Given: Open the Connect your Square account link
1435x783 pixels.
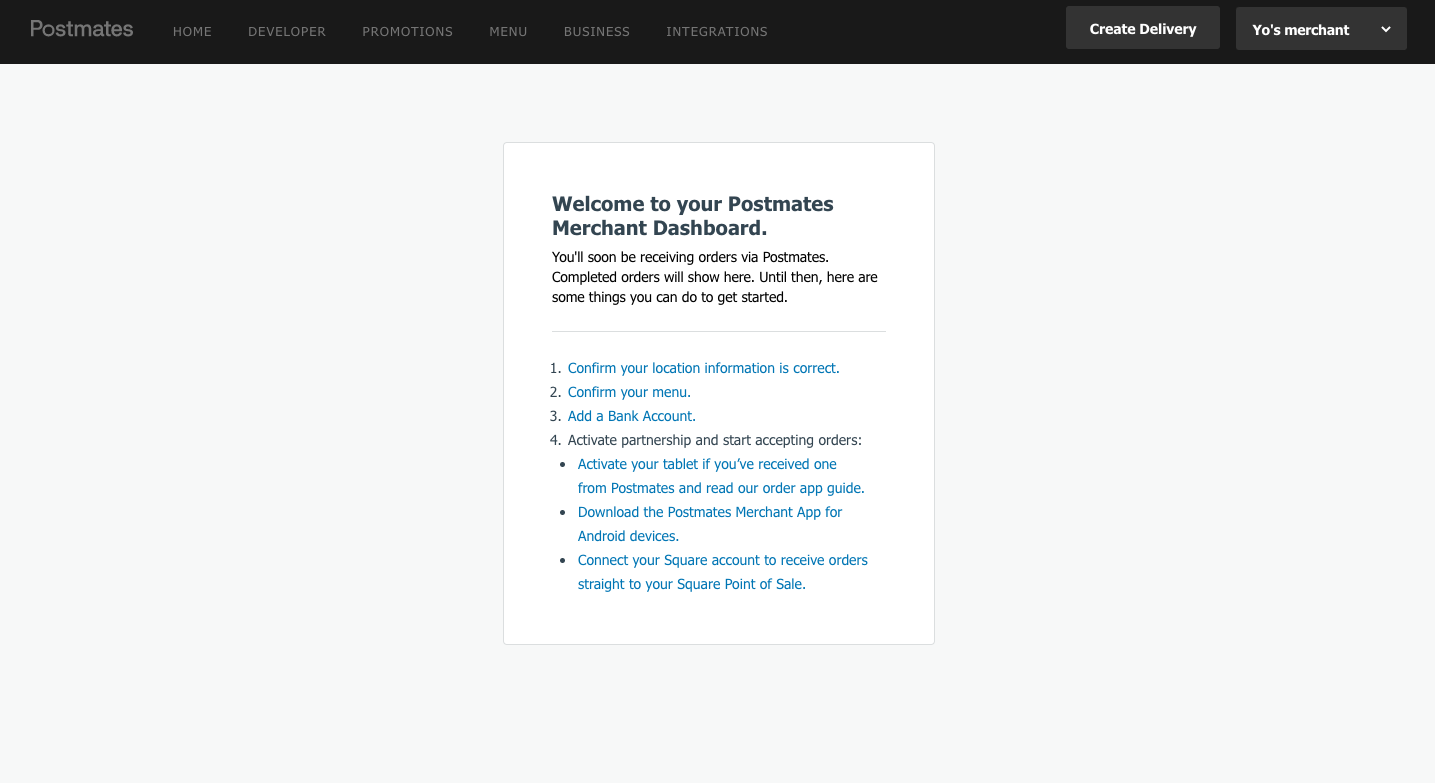Looking at the screenshot, I should pyautogui.click(x=723, y=572).
